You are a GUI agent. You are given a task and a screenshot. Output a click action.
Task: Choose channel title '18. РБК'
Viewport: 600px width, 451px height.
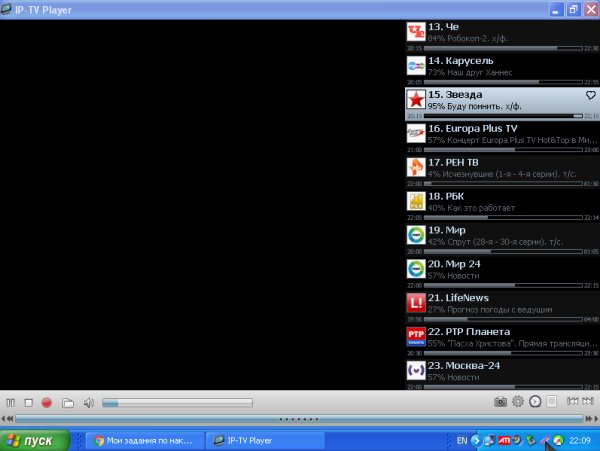(x=446, y=196)
